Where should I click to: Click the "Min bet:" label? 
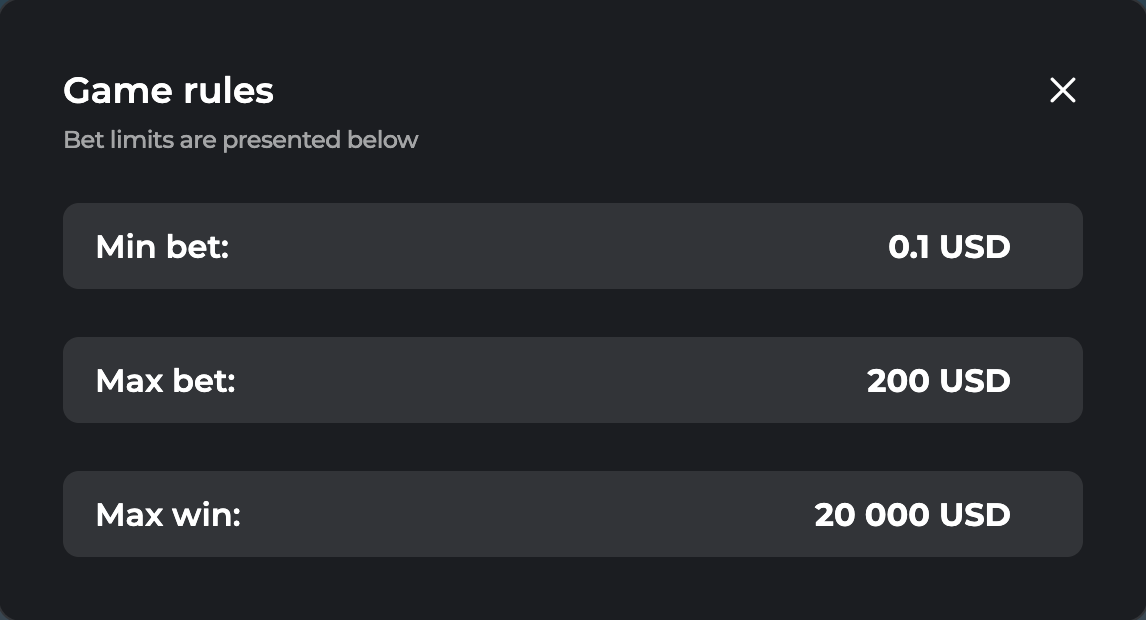[162, 246]
